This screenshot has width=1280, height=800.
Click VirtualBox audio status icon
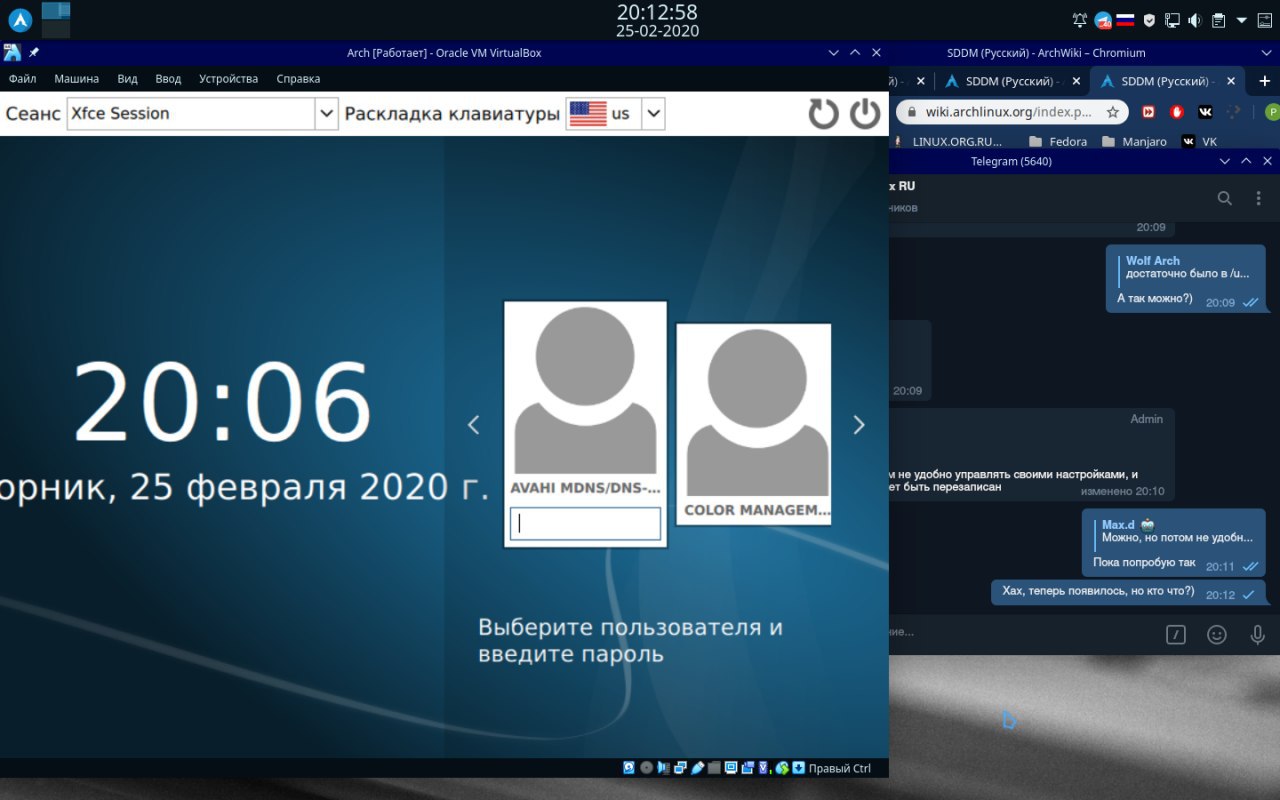coord(663,768)
